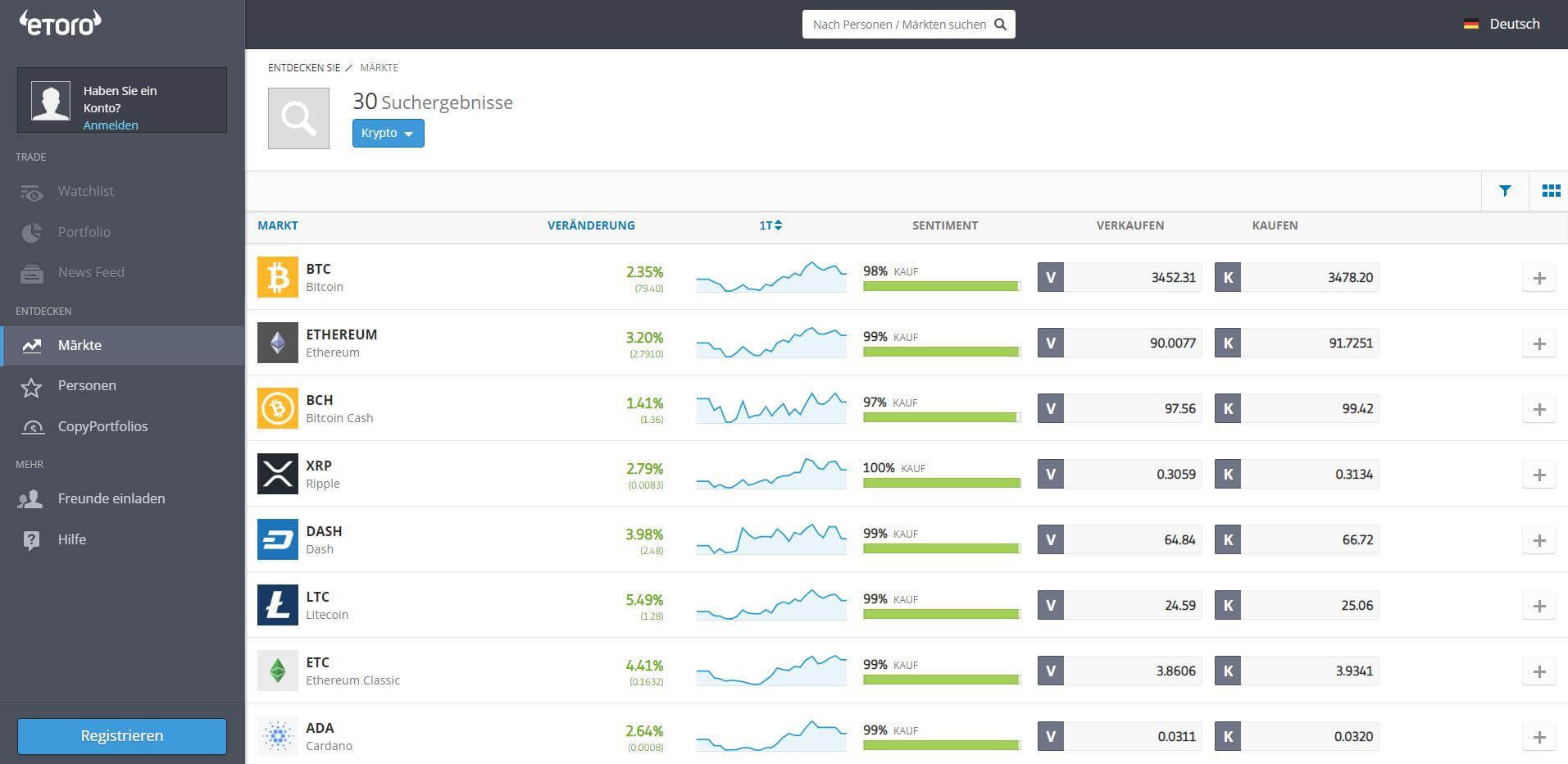1568x764 pixels.
Task: Click ETC sell button 3.8606
Action: click(x=1120, y=671)
